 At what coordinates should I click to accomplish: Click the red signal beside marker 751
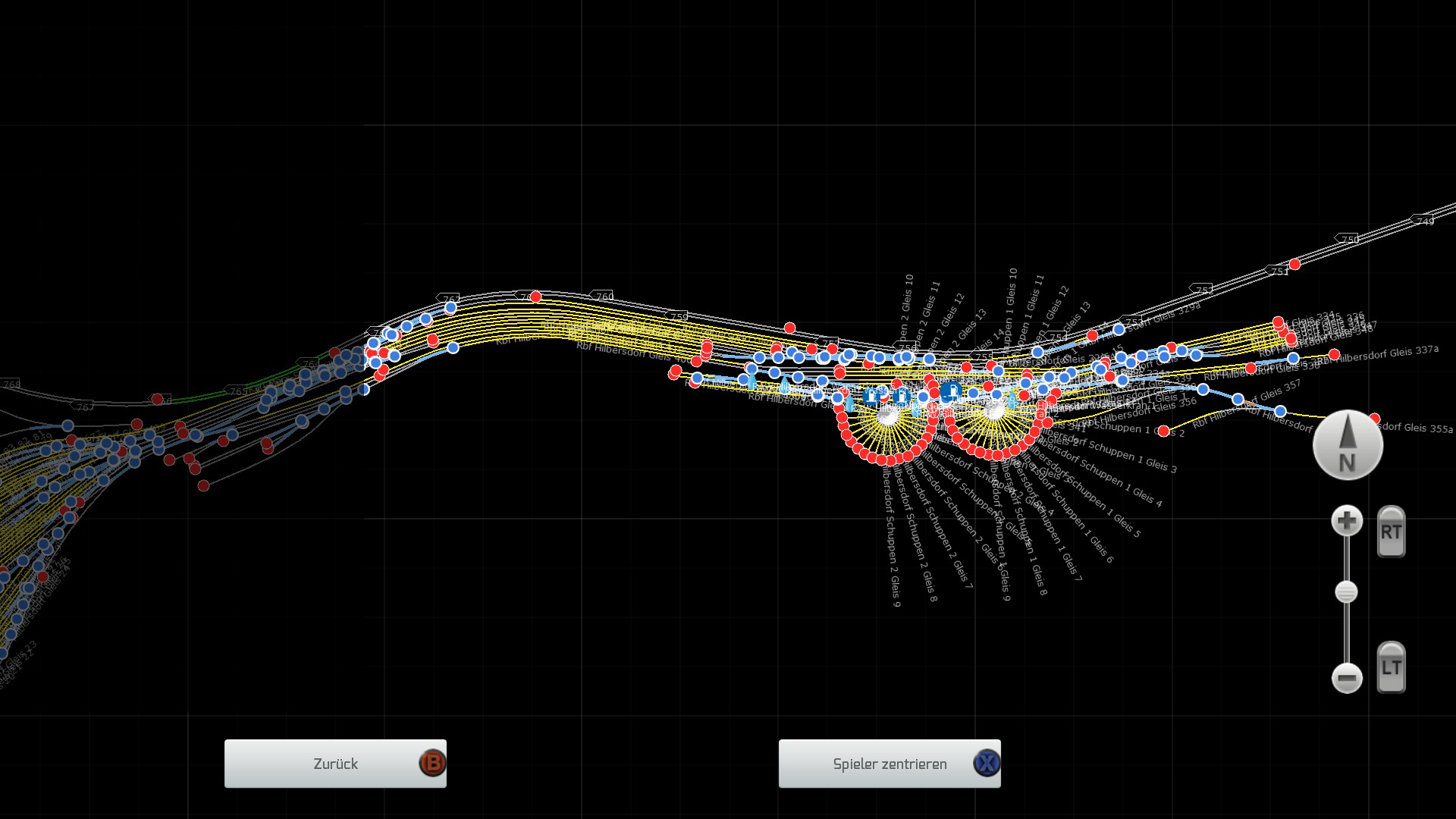pyautogui.click(x=1294, y=264)
